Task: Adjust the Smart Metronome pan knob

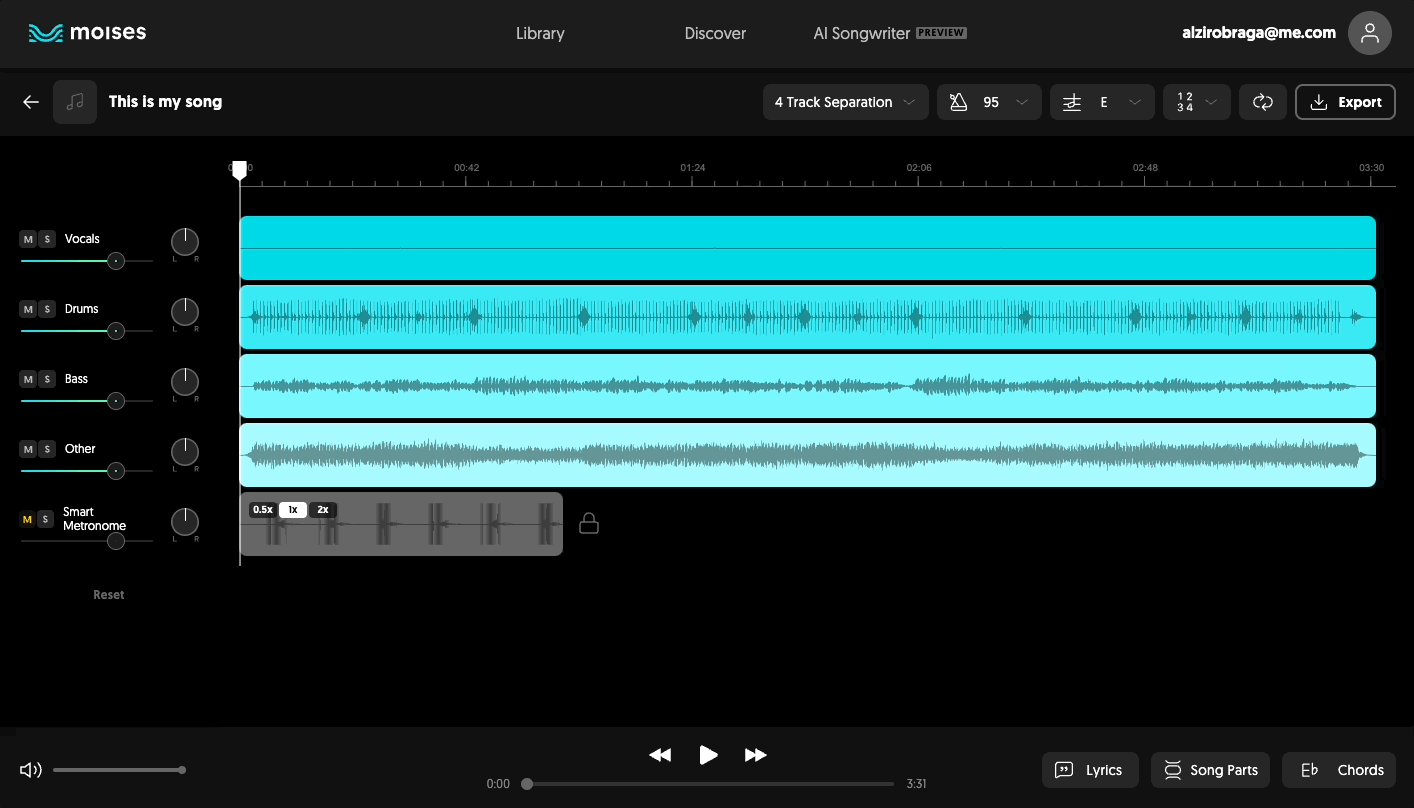Action: 185,522
